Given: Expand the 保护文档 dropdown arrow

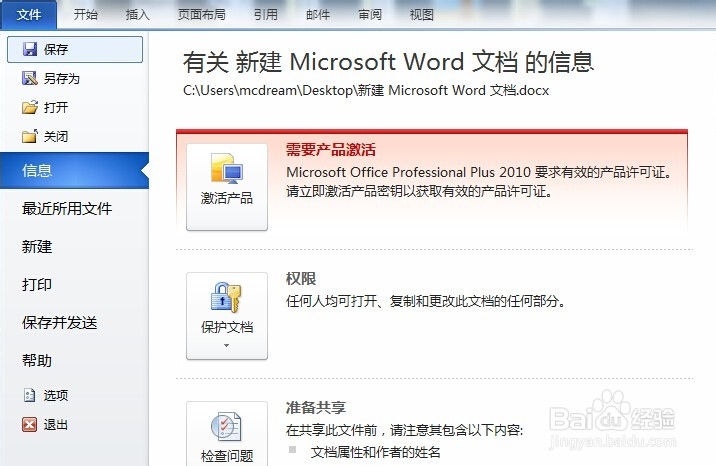Looking at the screenshot, I should pos(226,346).
